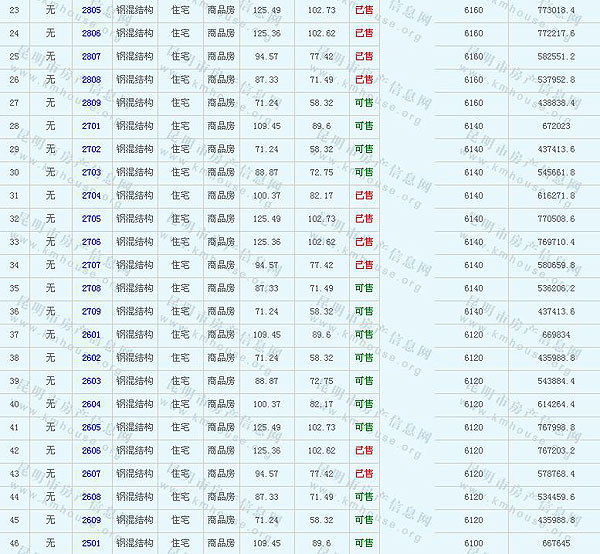Open room 2709 link
The image size is (600, 554).
[91, 312]
